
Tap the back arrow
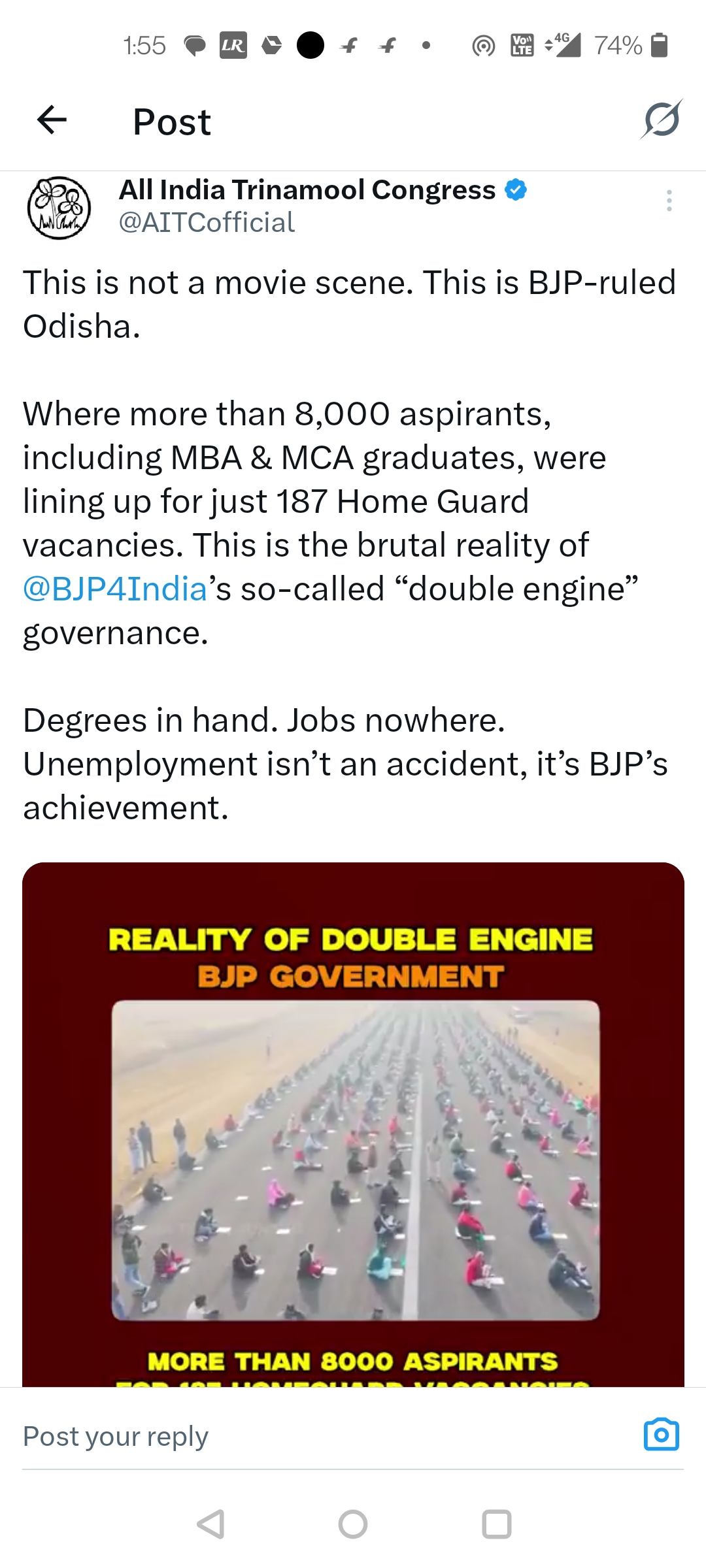[x=52, y=120]
